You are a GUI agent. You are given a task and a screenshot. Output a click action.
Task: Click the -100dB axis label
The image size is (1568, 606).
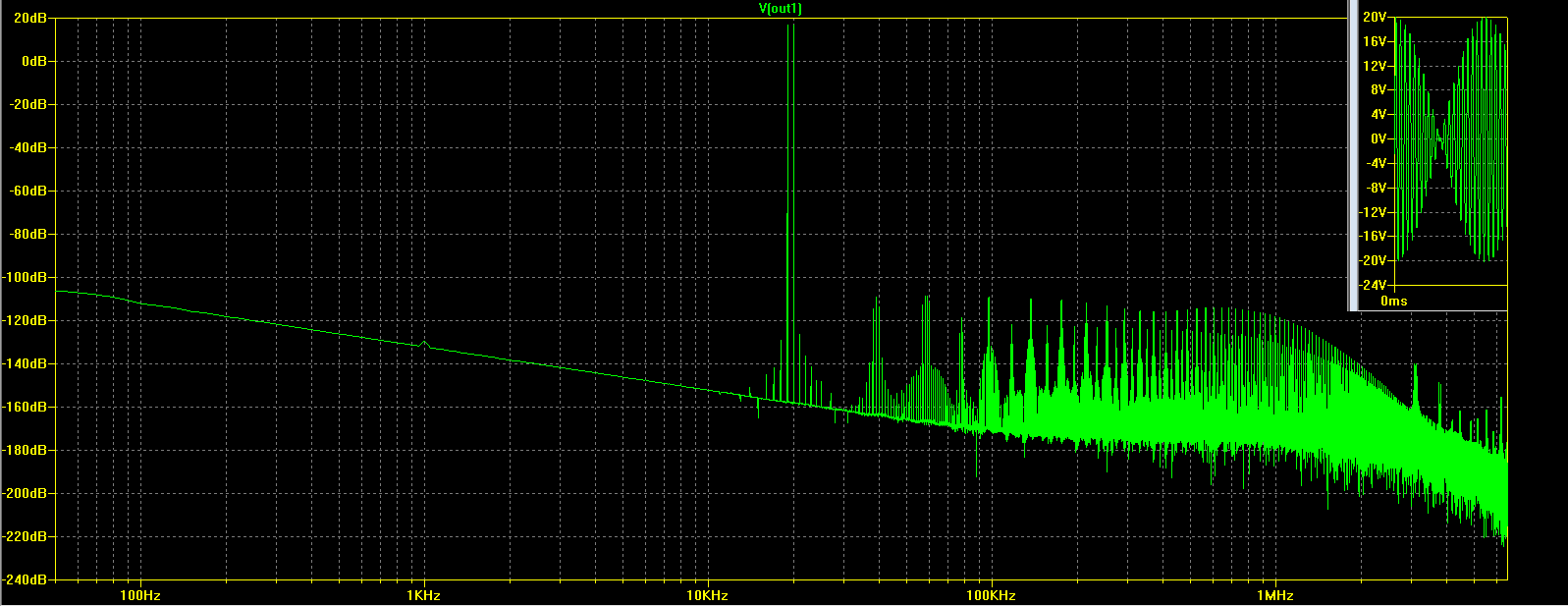pyautogui.click(x=26, y=277)
